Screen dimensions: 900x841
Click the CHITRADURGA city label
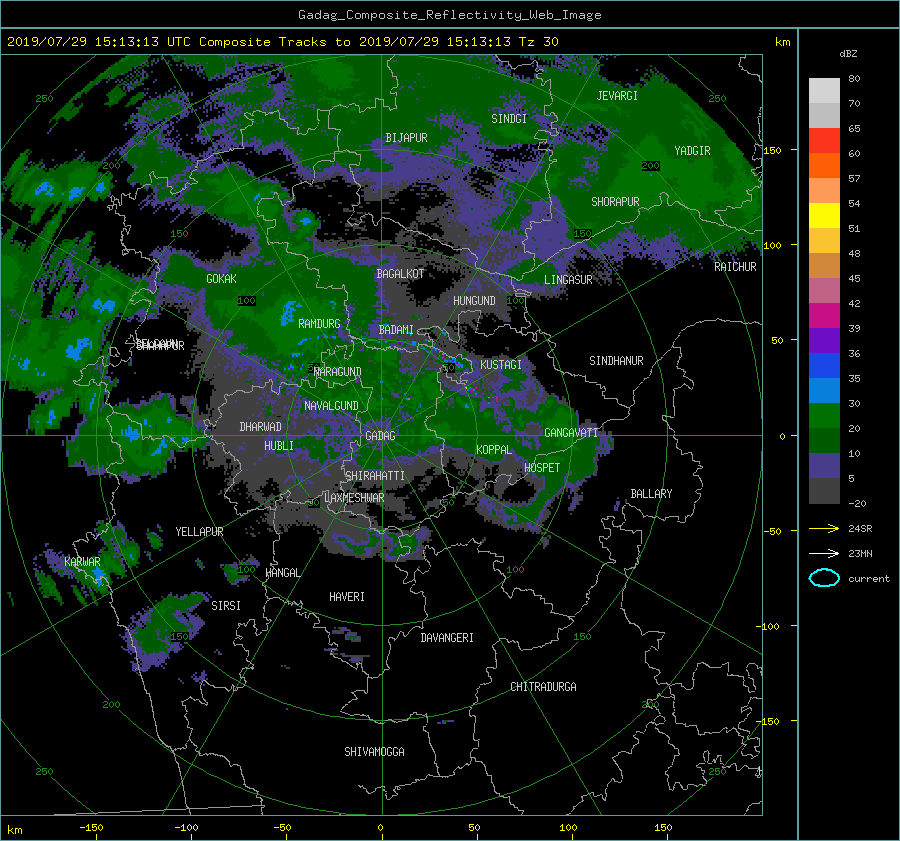[543, 687]
